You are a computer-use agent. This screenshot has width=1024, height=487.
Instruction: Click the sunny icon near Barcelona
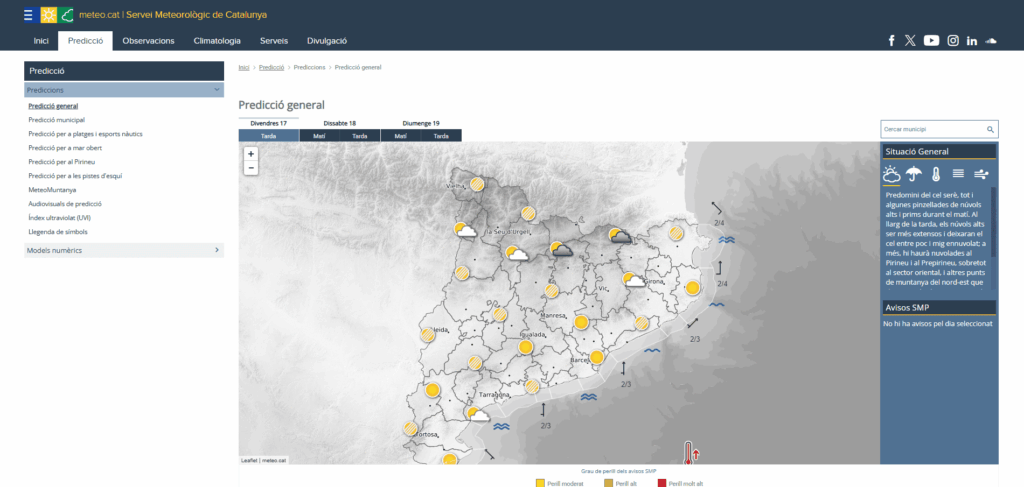(x=596, y=357)
